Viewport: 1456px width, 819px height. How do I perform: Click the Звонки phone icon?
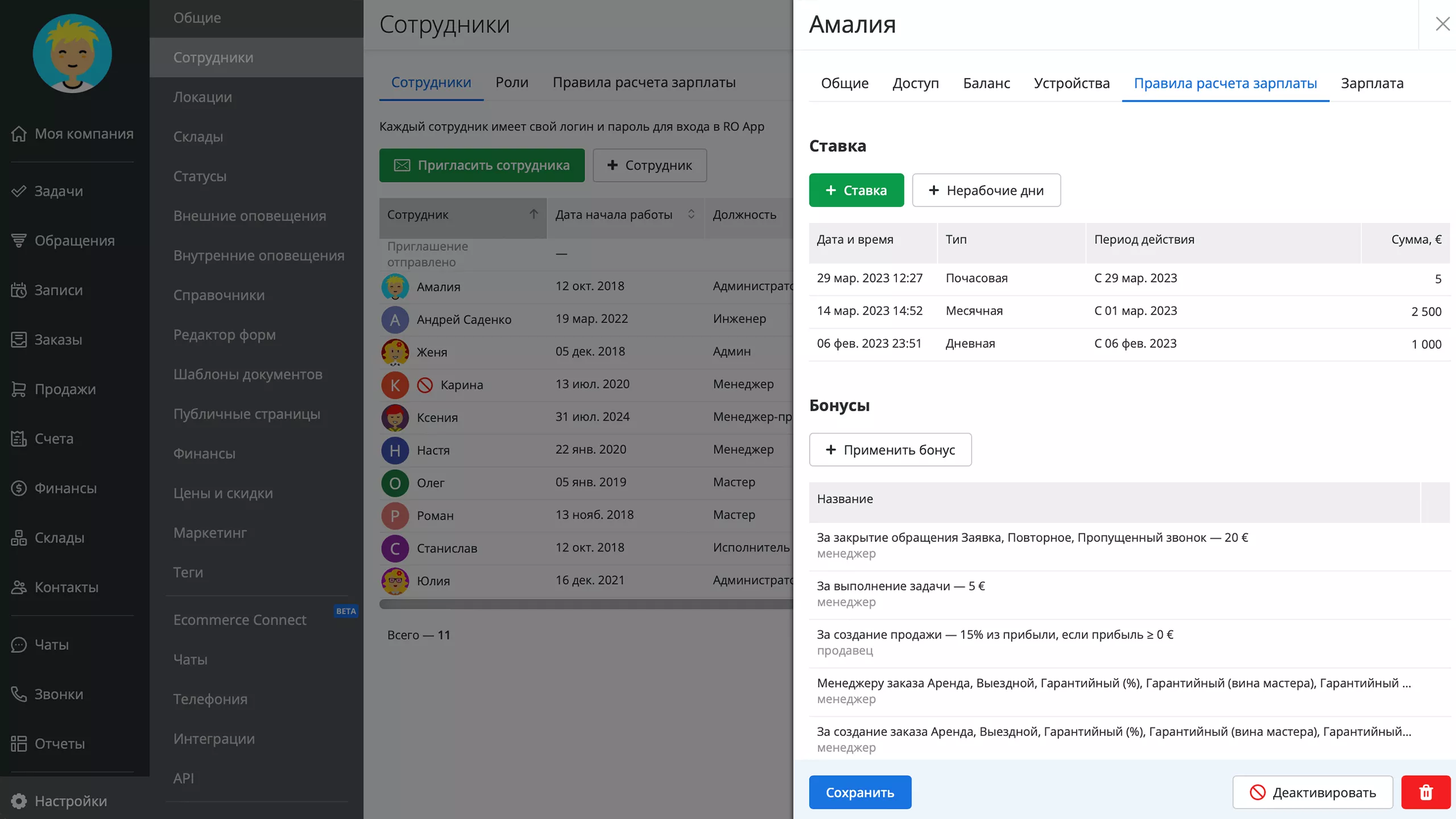pyautogui.click(x=19, y=694)
